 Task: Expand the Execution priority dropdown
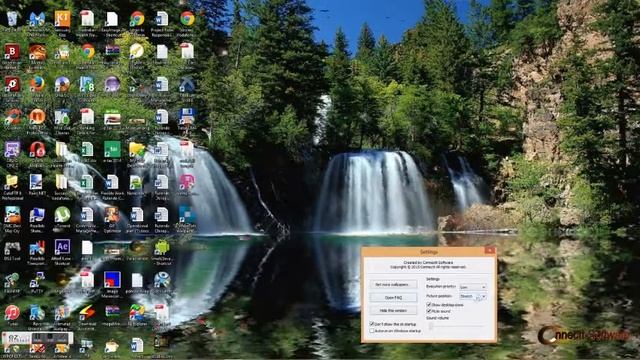(473, 287)
